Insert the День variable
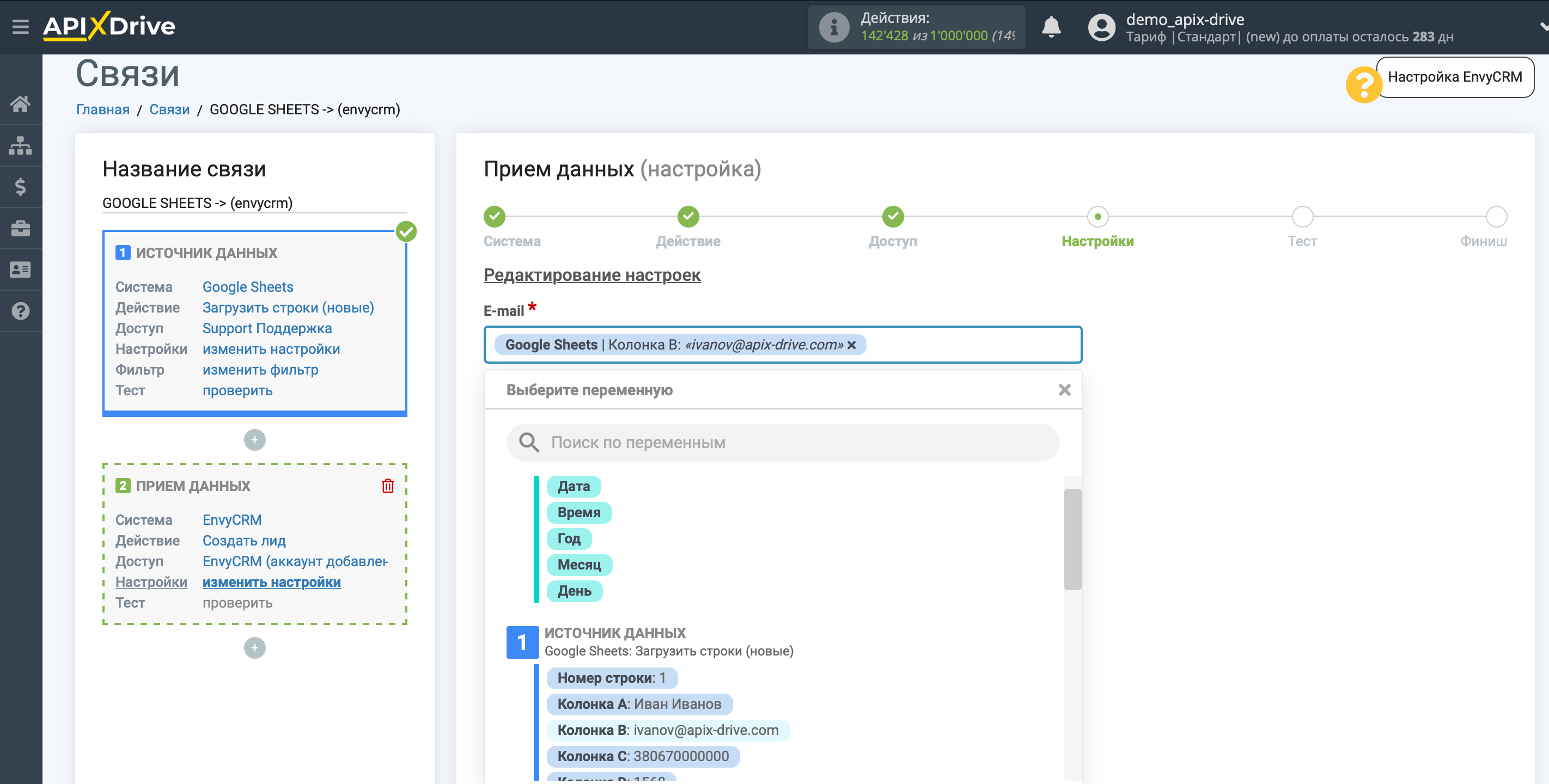This screenshot has width=1549, height=784. (x=574, y=591)
